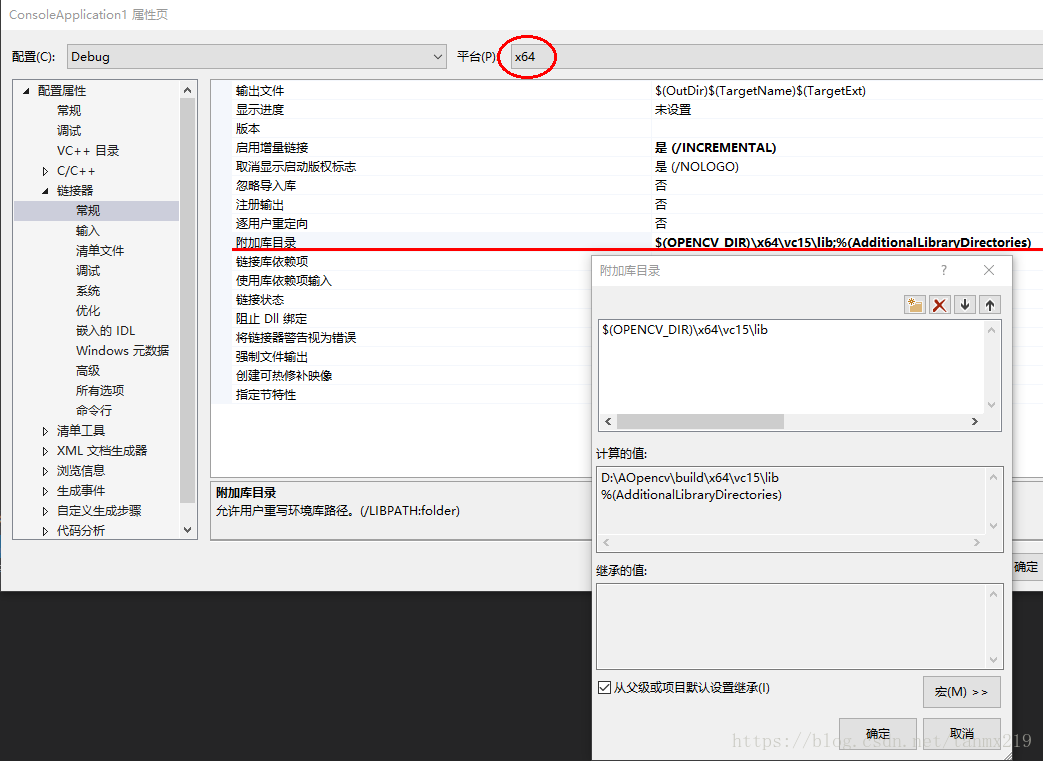Toggle 从父级或项目默认设置继承 checkbox

(x=604, y=688)
